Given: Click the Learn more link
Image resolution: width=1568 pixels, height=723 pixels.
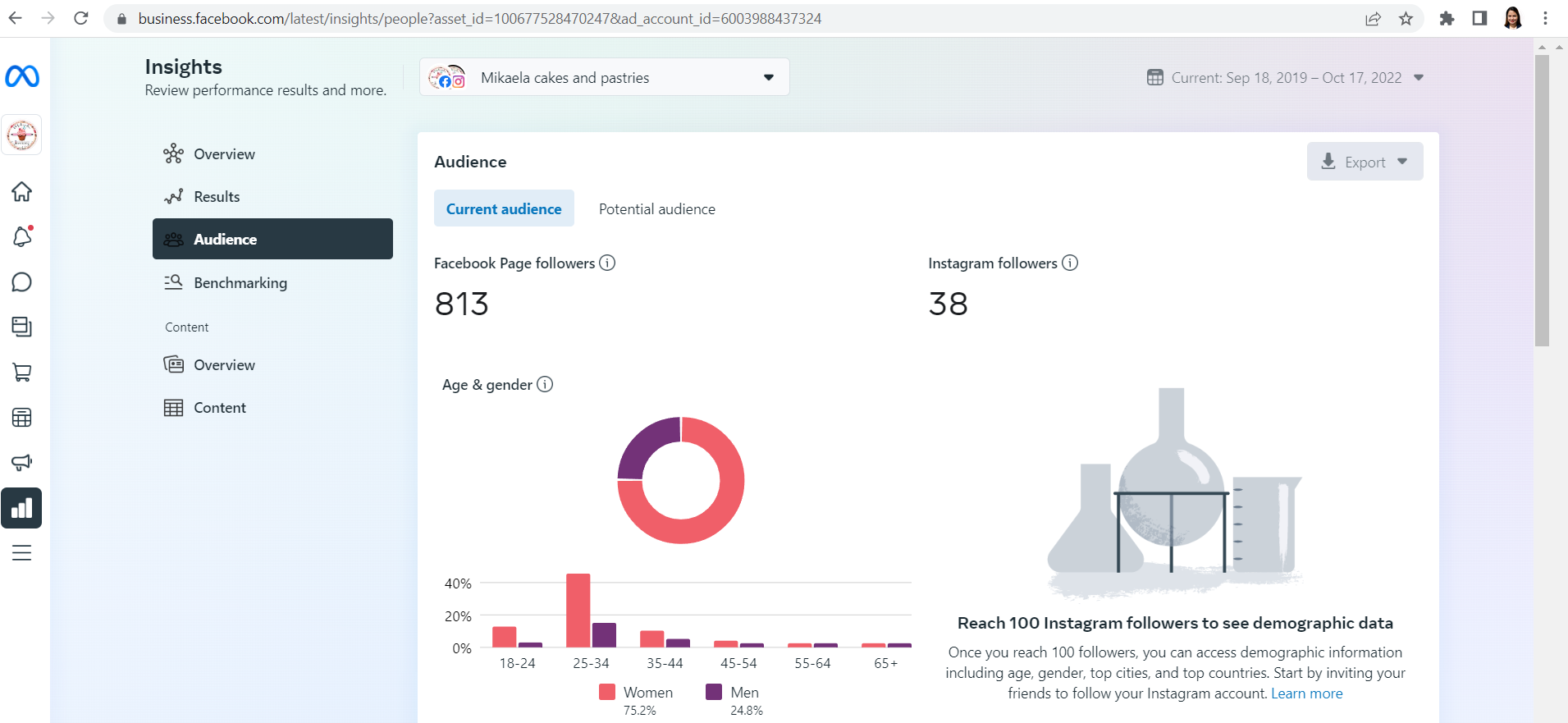Looking at the screenshot, I should pos(1306,693).
